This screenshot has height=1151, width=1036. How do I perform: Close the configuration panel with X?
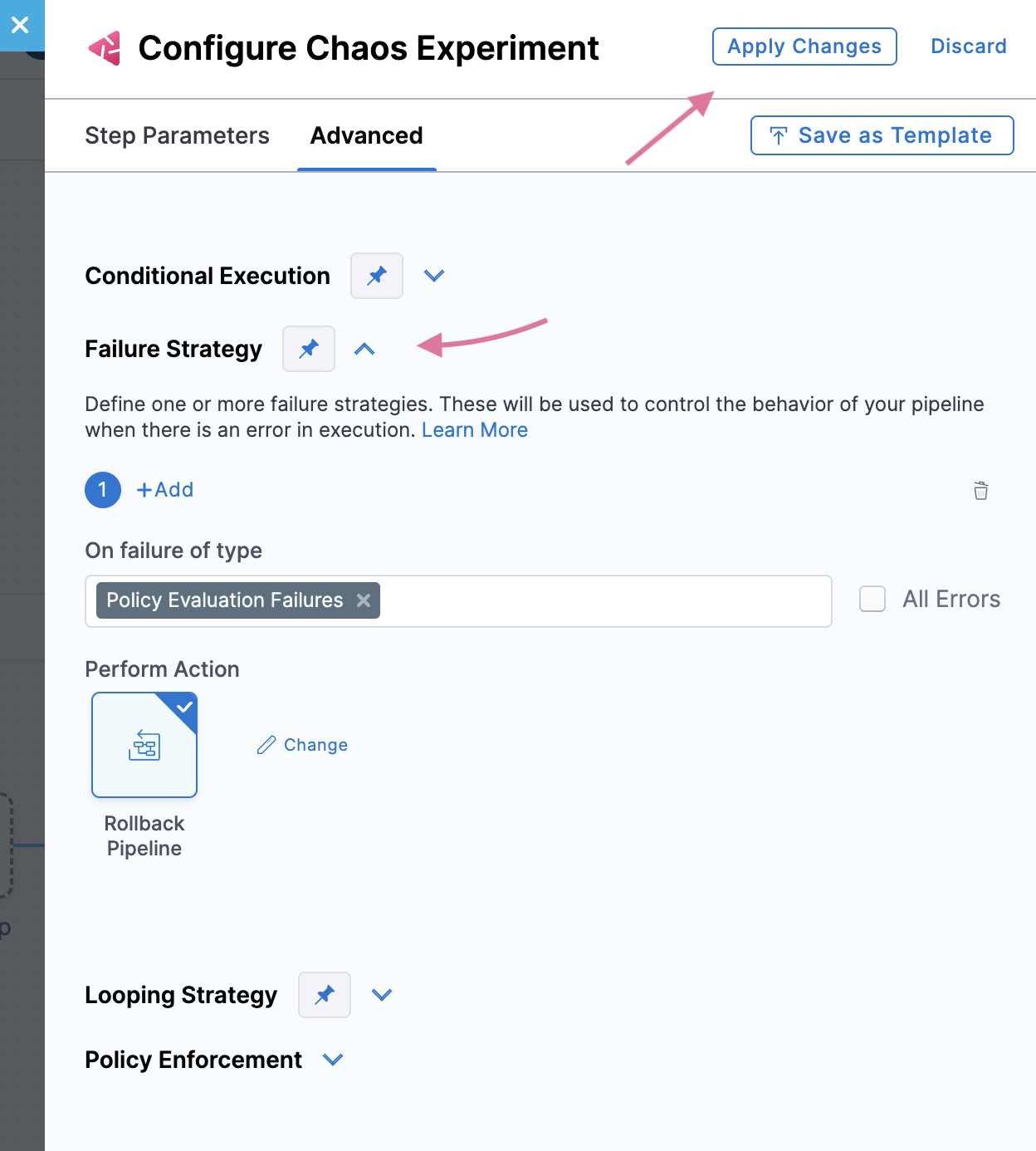click(x=21, y=25)
